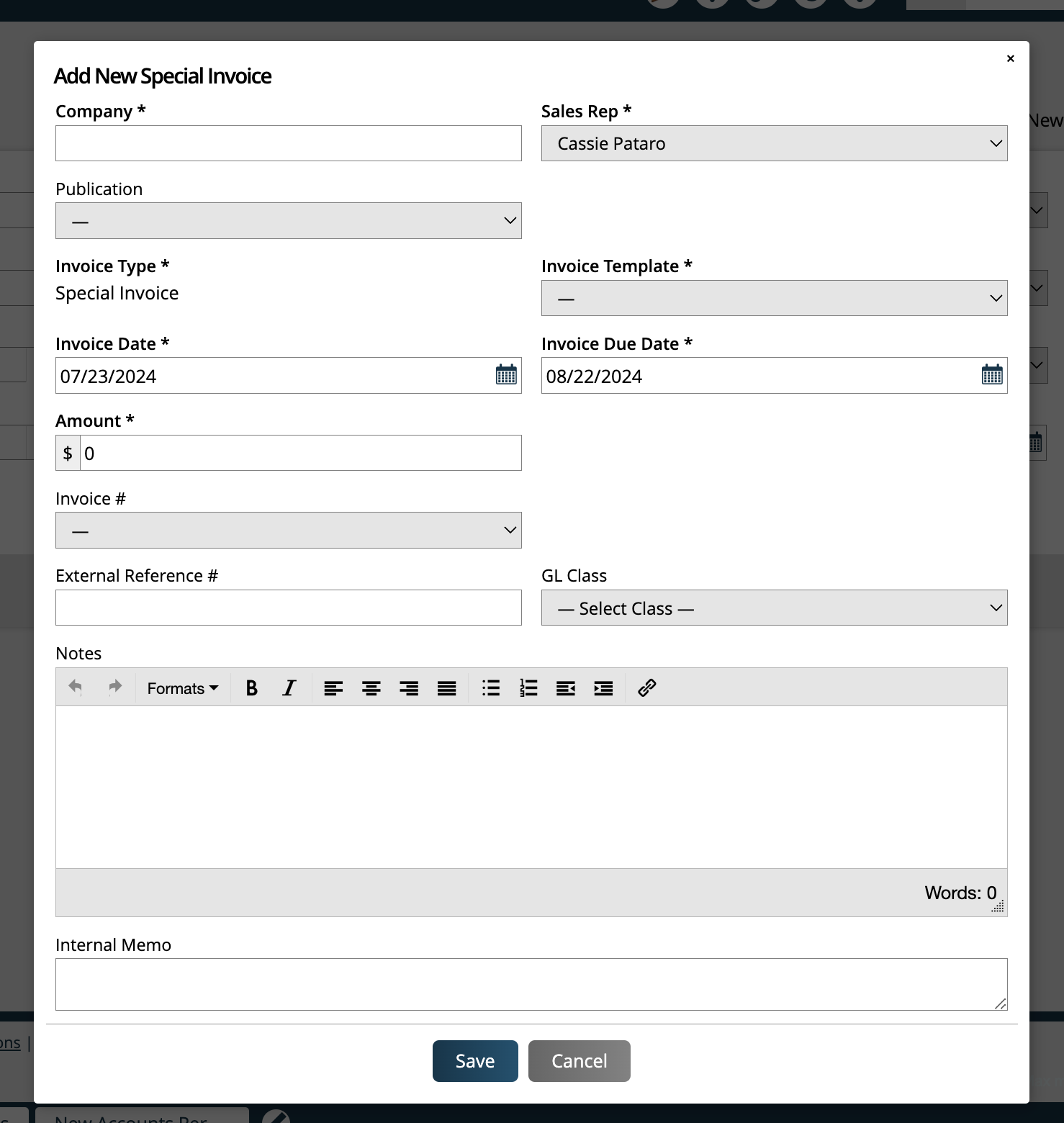Expand the Publication dropdown
Image resolution: width=1064 pixels, height=1123 pixels.
pyautogui.click(x=288, y=220)
